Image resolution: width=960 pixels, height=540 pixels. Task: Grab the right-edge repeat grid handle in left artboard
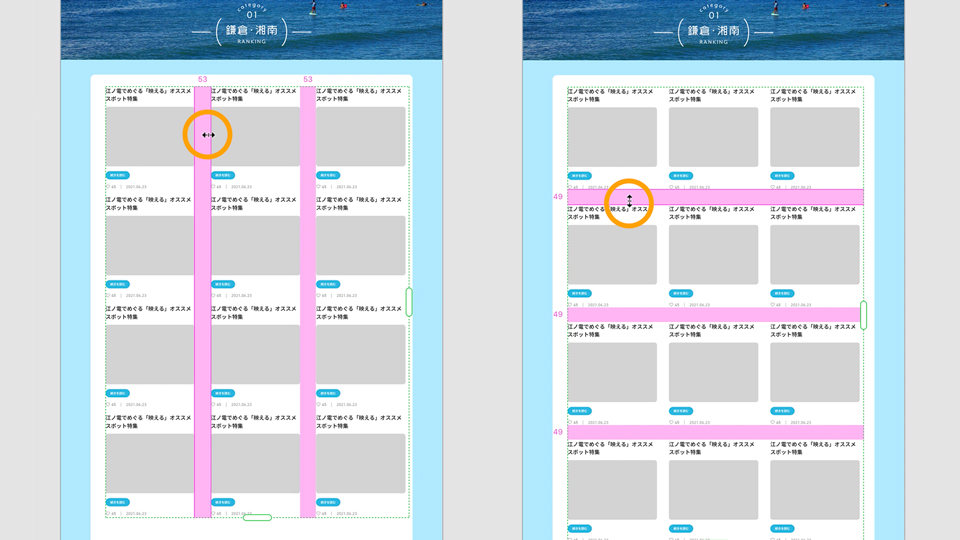point(409,302)
